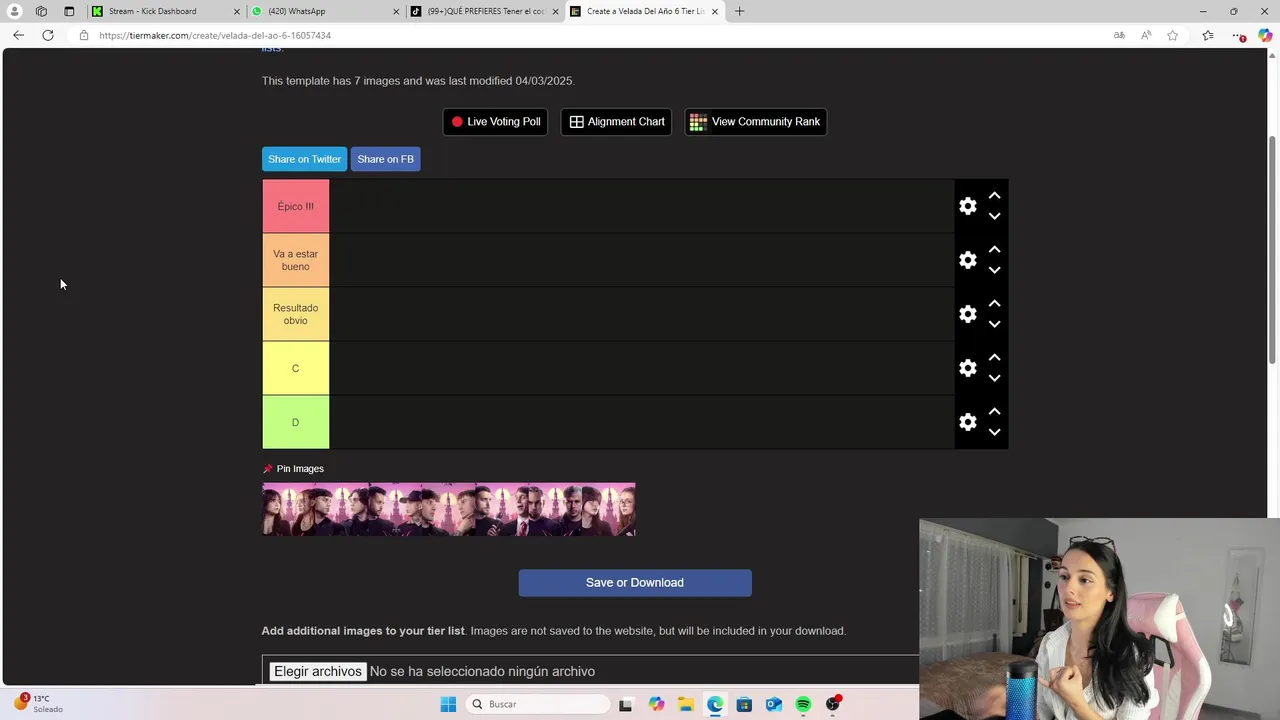Open Task View on taskbar

click(x=625, y=704)
